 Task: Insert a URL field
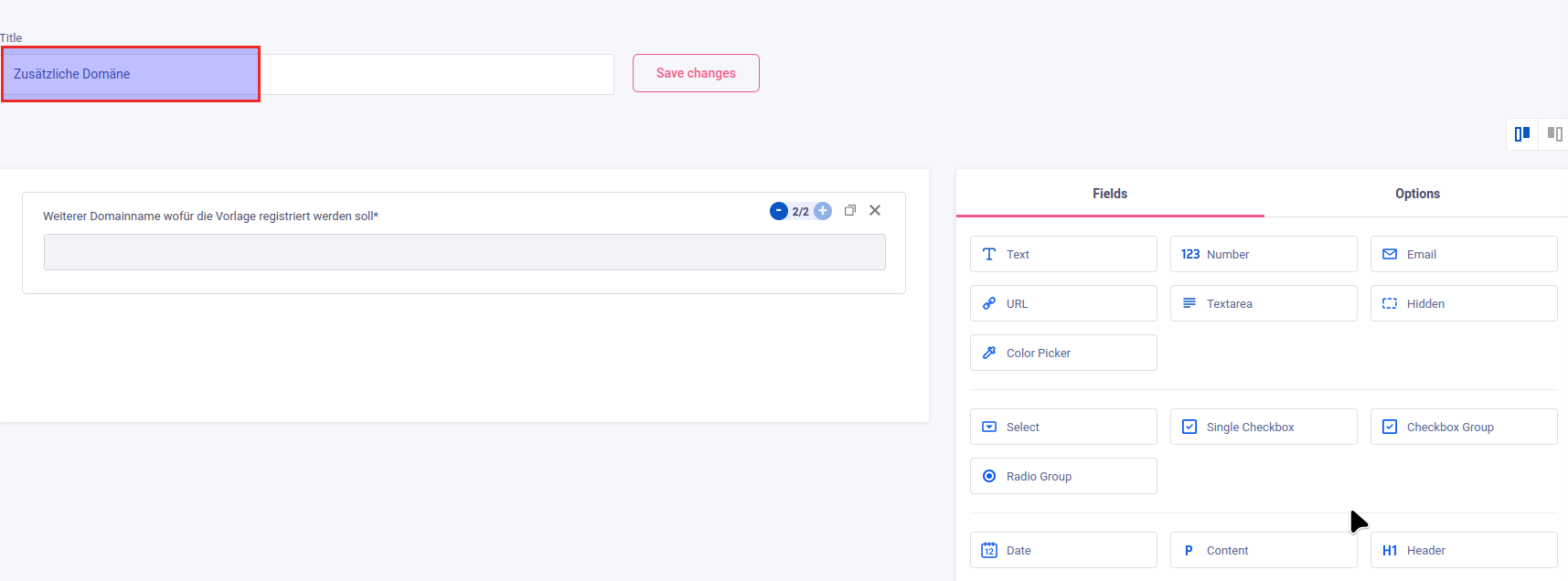1062,303
